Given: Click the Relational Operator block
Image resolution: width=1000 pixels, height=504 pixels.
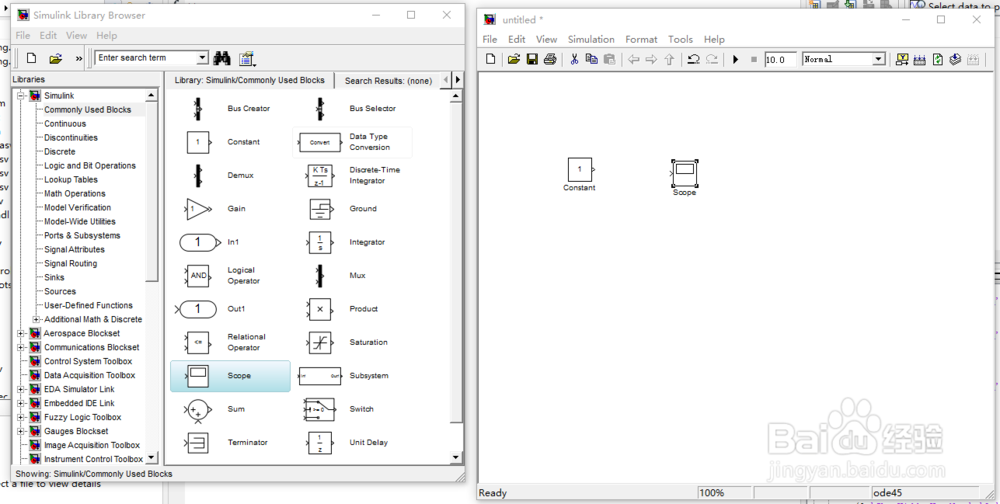Looking at the screenshot, I should pos(198,343).
